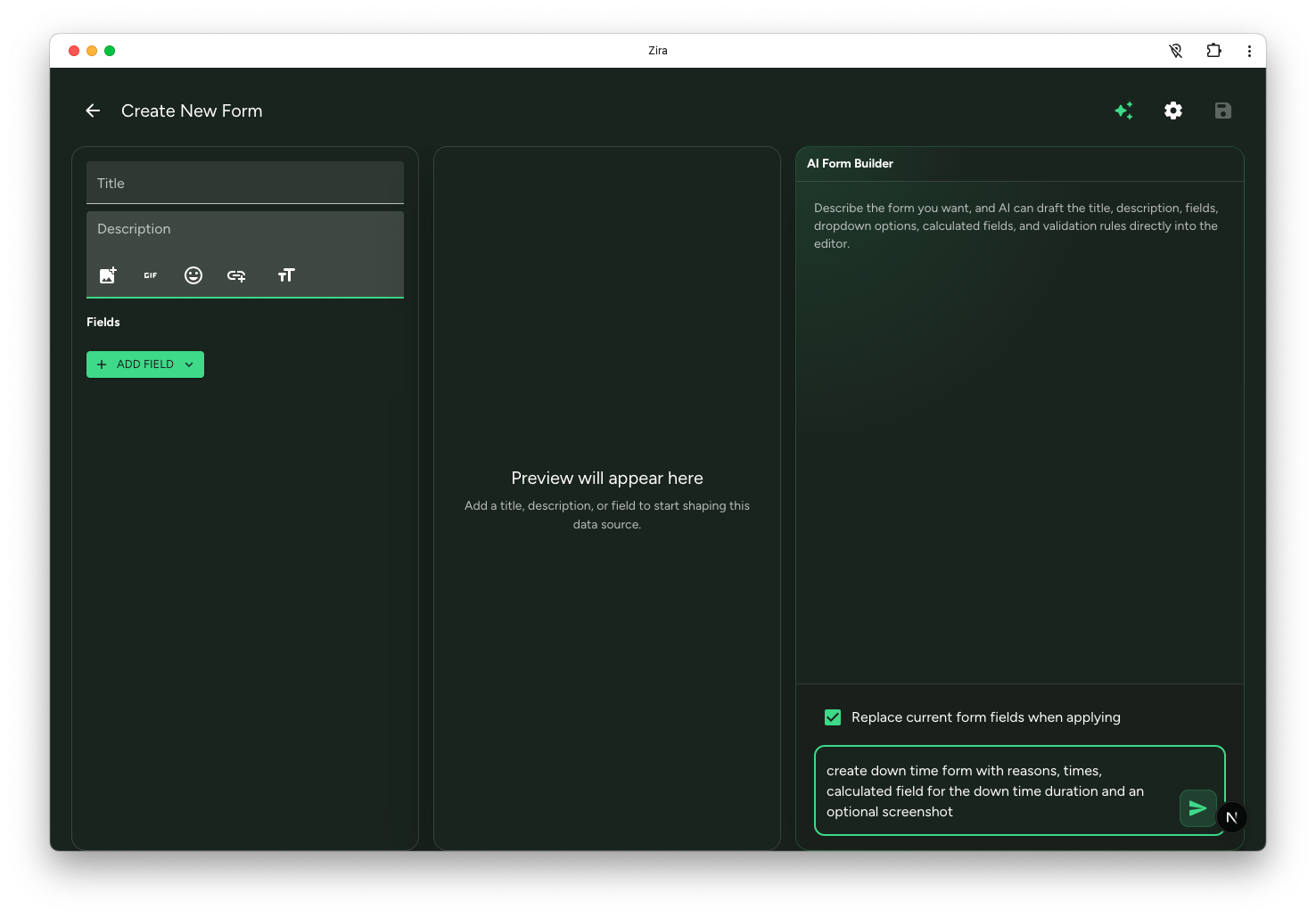Open text size formatting option
The image size is (1316, 917).
285,275
